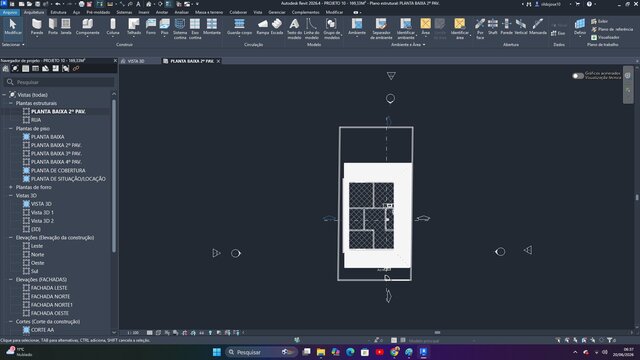Click the Texto do modelo tool

point(294,29)
